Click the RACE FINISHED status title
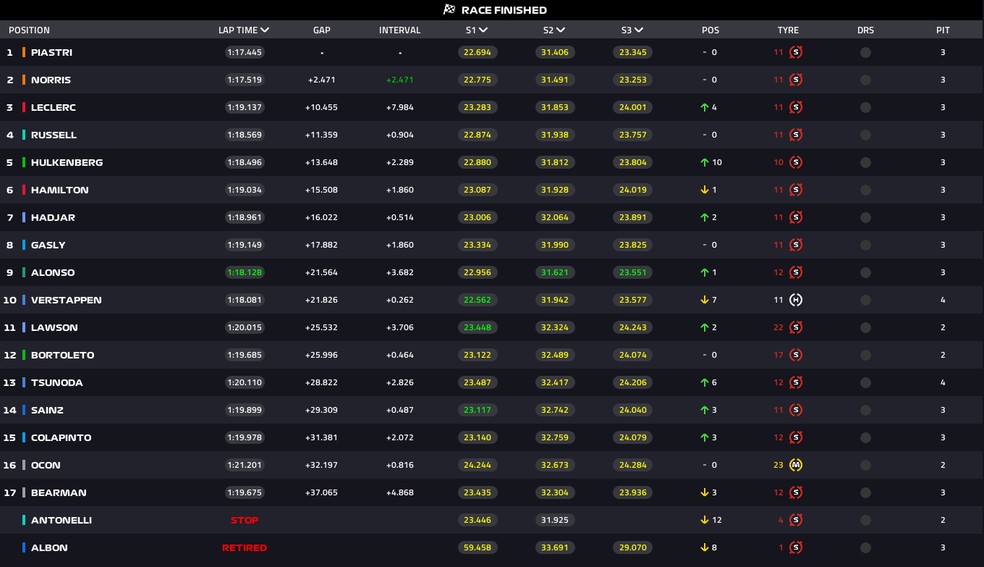Screen dimensions: 984x567 tap(504, 10)
